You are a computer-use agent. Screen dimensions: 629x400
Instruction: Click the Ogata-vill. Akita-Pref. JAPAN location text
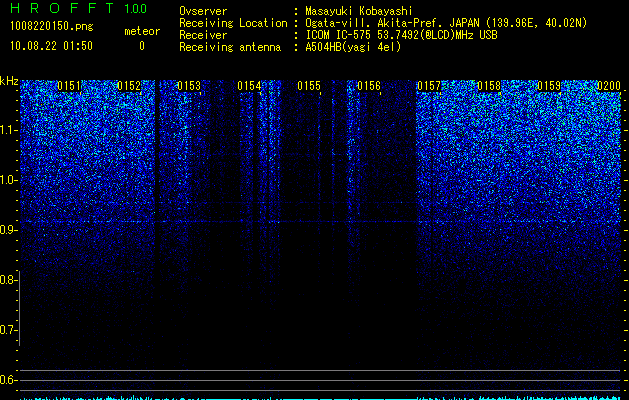[446, 23]
